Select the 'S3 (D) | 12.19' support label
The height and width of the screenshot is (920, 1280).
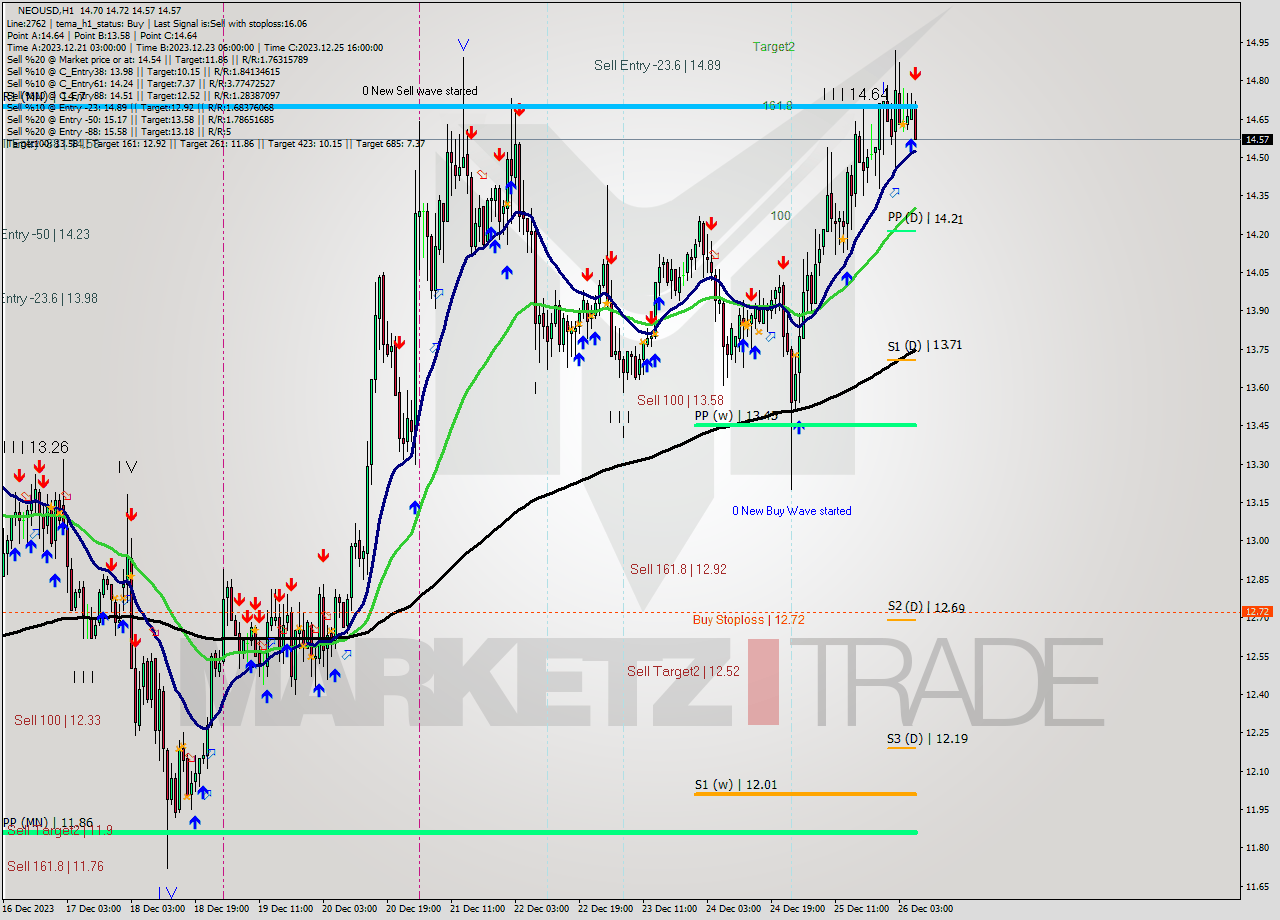coord(927,739)
